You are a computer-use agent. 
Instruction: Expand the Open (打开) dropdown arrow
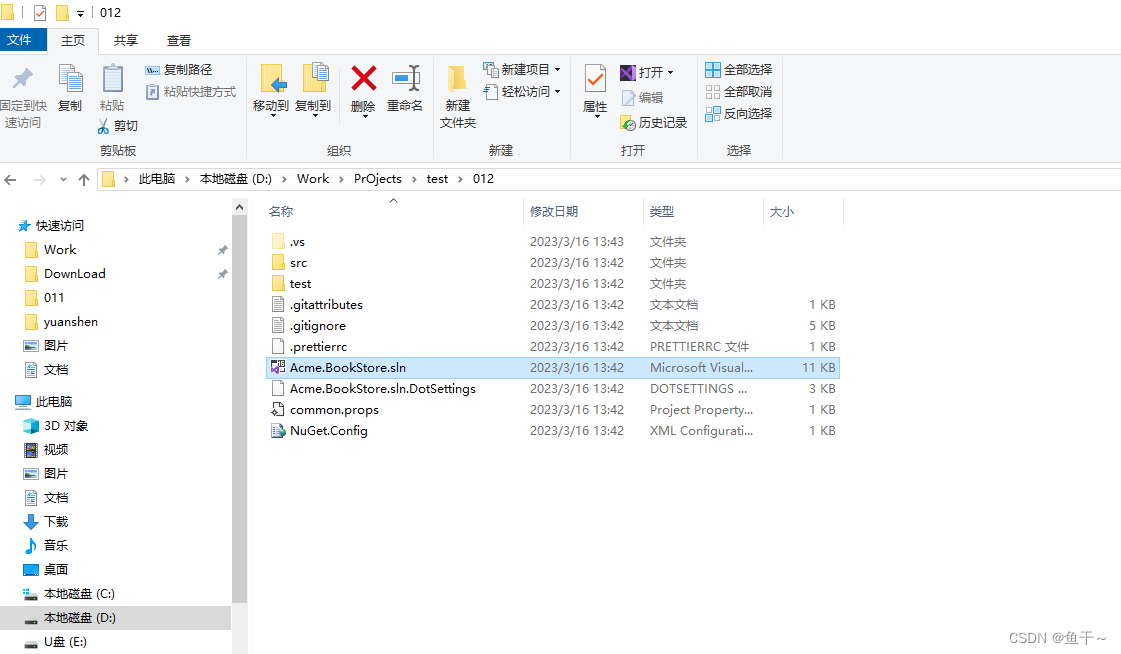670,73
